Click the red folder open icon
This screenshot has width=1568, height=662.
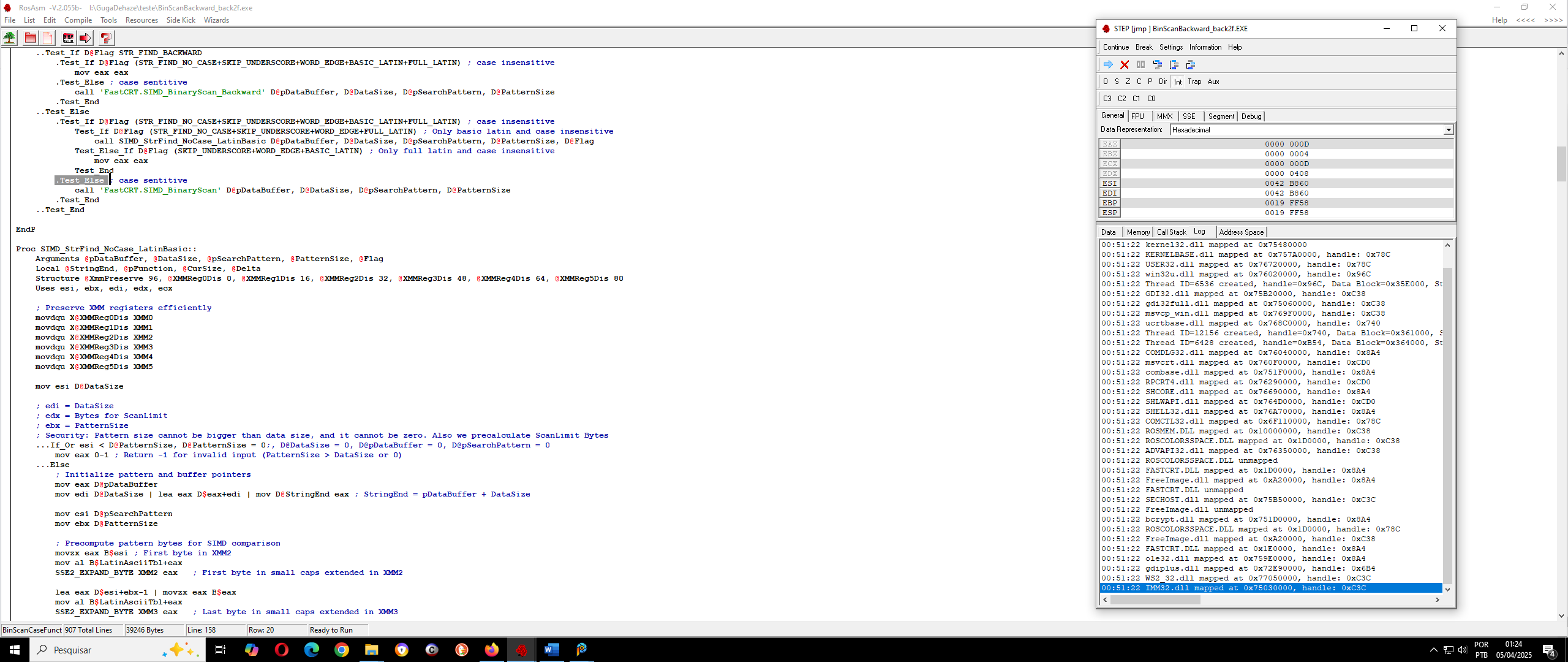tap(30, 38)
